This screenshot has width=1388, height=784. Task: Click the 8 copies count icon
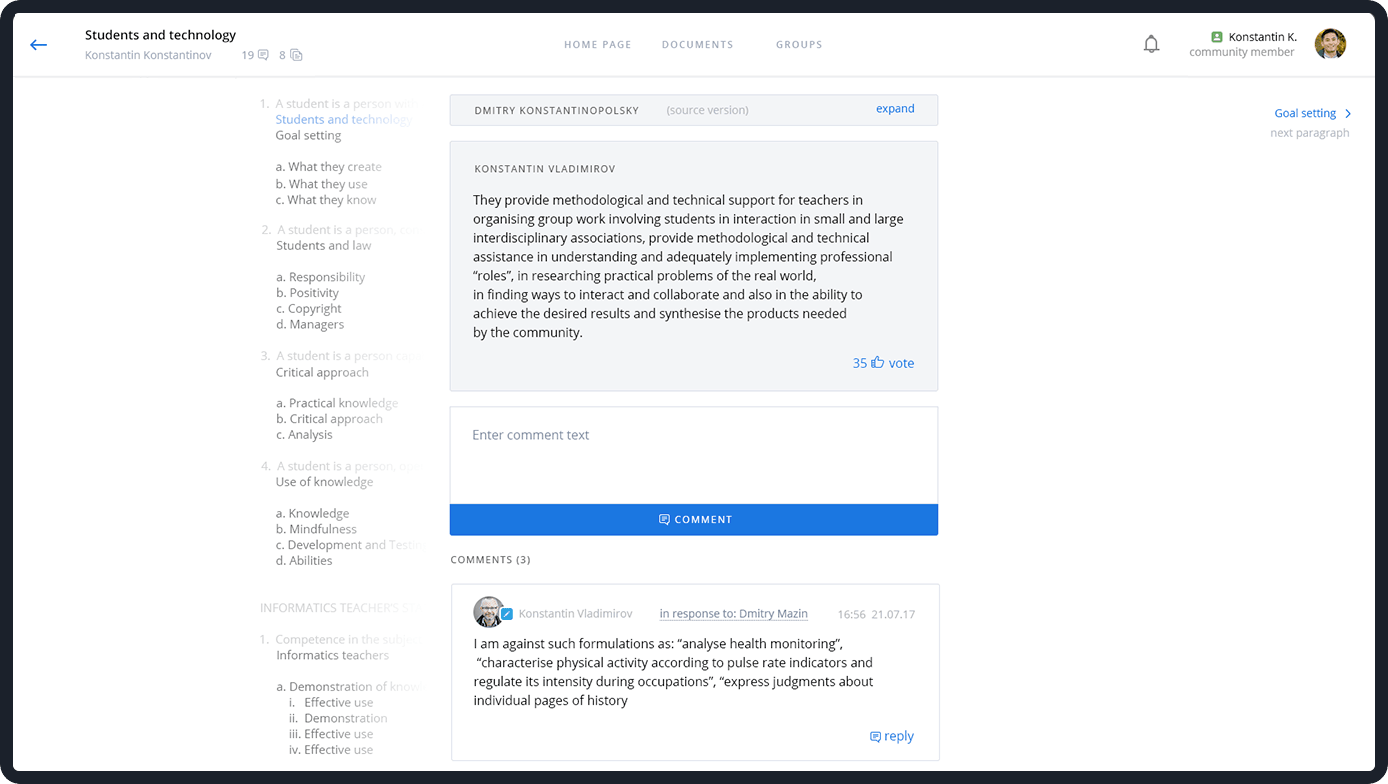[296, 55]
